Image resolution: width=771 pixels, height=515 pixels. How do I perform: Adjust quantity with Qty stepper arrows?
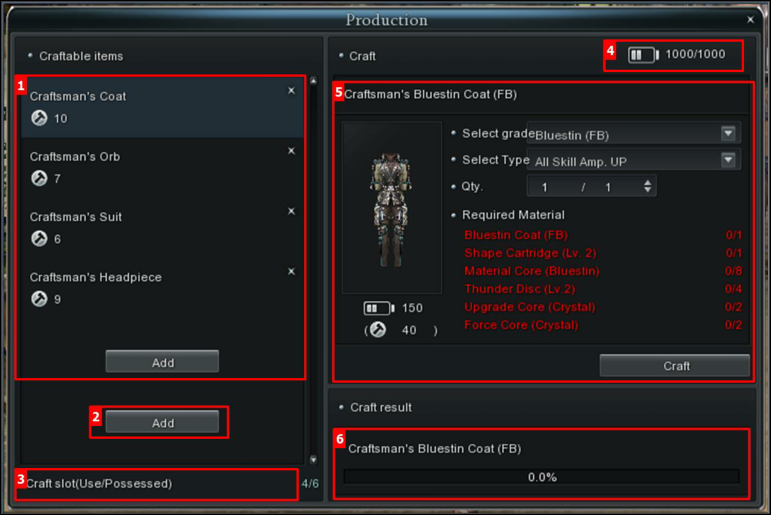[x=648, y=186]
